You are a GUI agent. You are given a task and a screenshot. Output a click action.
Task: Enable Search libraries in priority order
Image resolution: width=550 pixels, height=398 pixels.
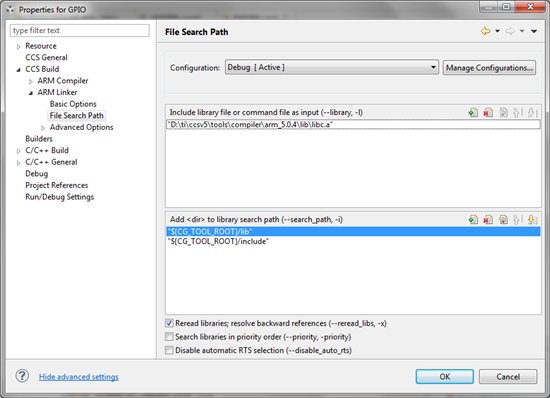tap(169, 337)
